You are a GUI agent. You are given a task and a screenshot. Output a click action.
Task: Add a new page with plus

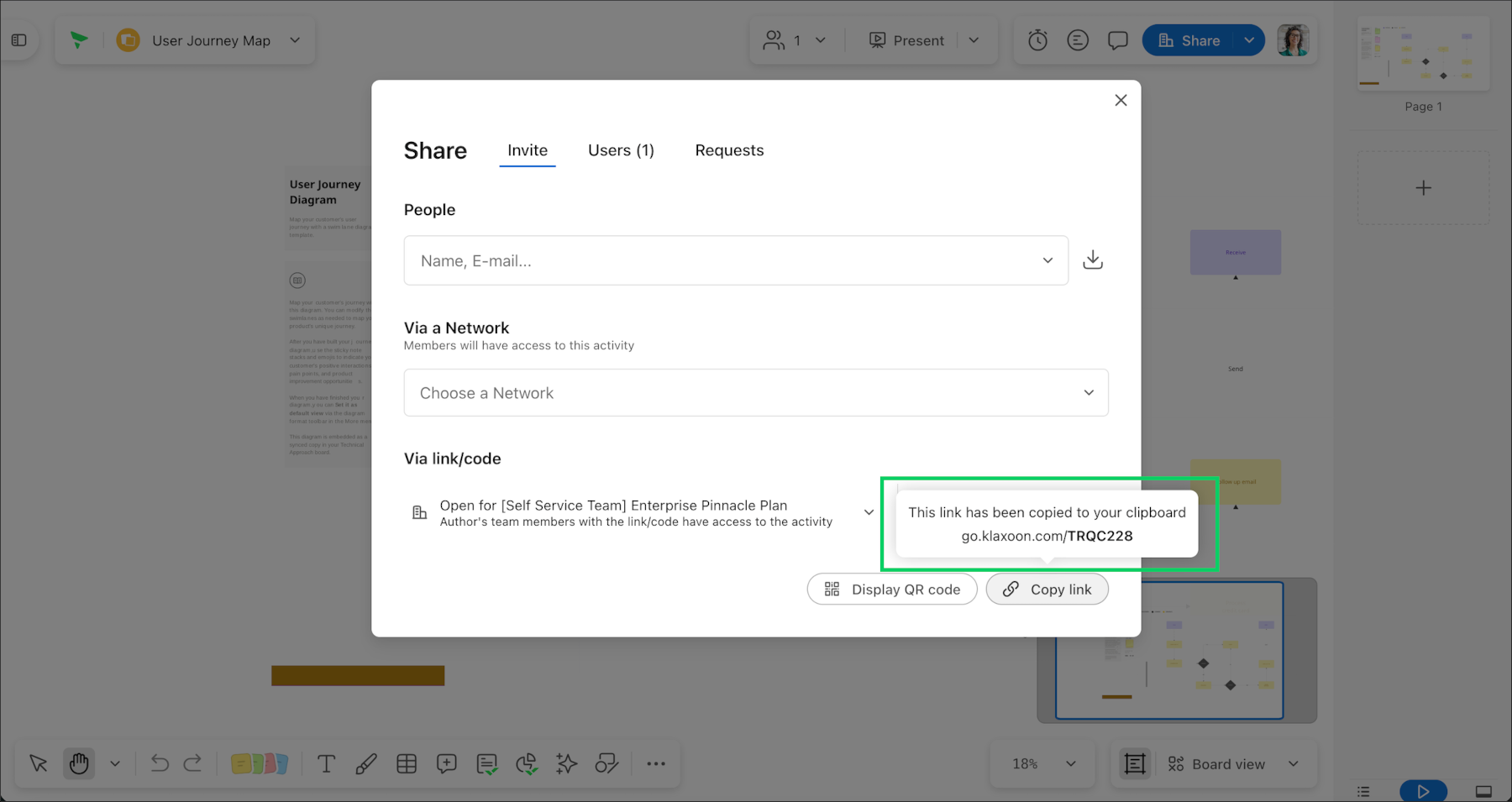click(x=1423, y=188)
